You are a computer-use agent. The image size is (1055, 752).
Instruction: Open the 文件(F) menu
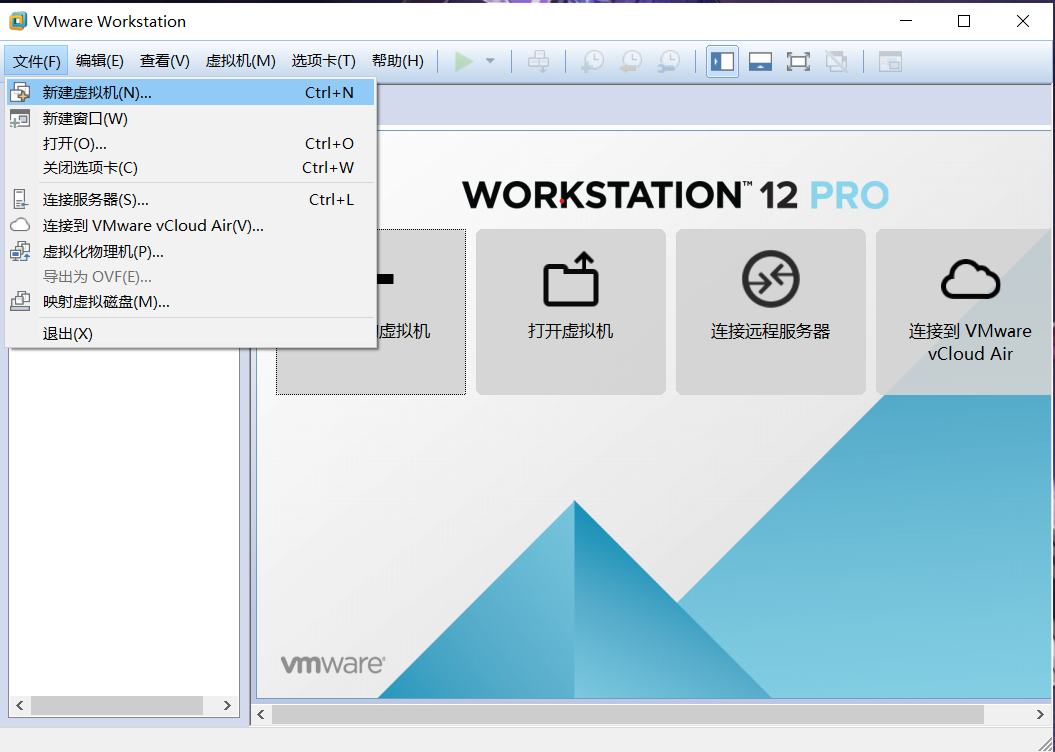coord(36,61)
